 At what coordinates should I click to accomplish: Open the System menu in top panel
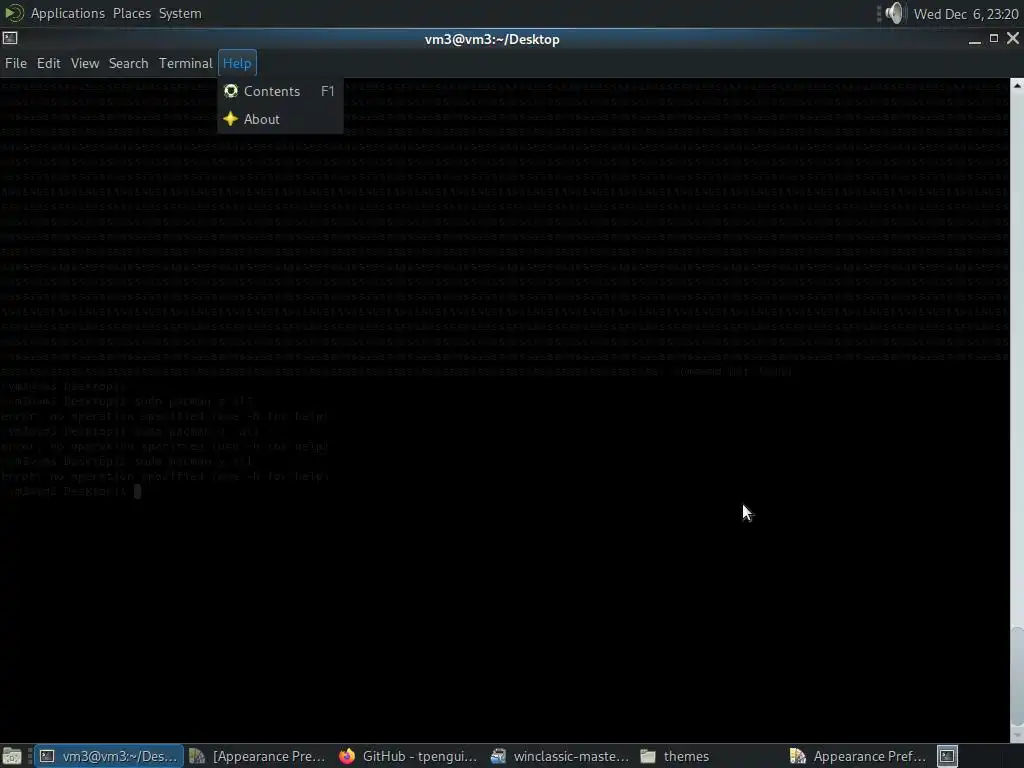180,13
